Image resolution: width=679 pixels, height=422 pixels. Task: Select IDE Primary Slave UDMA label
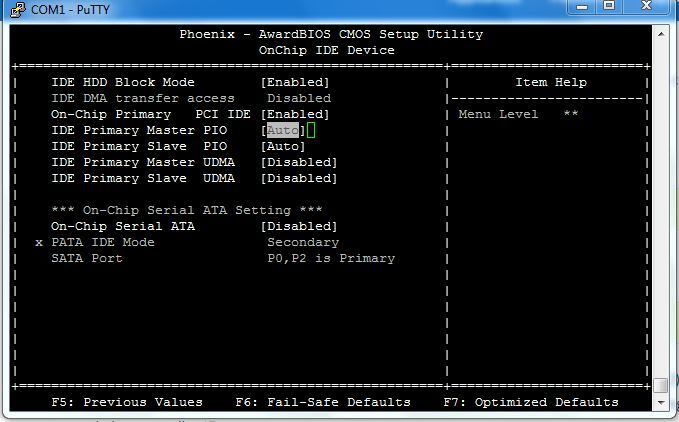[x=143, y=178]
